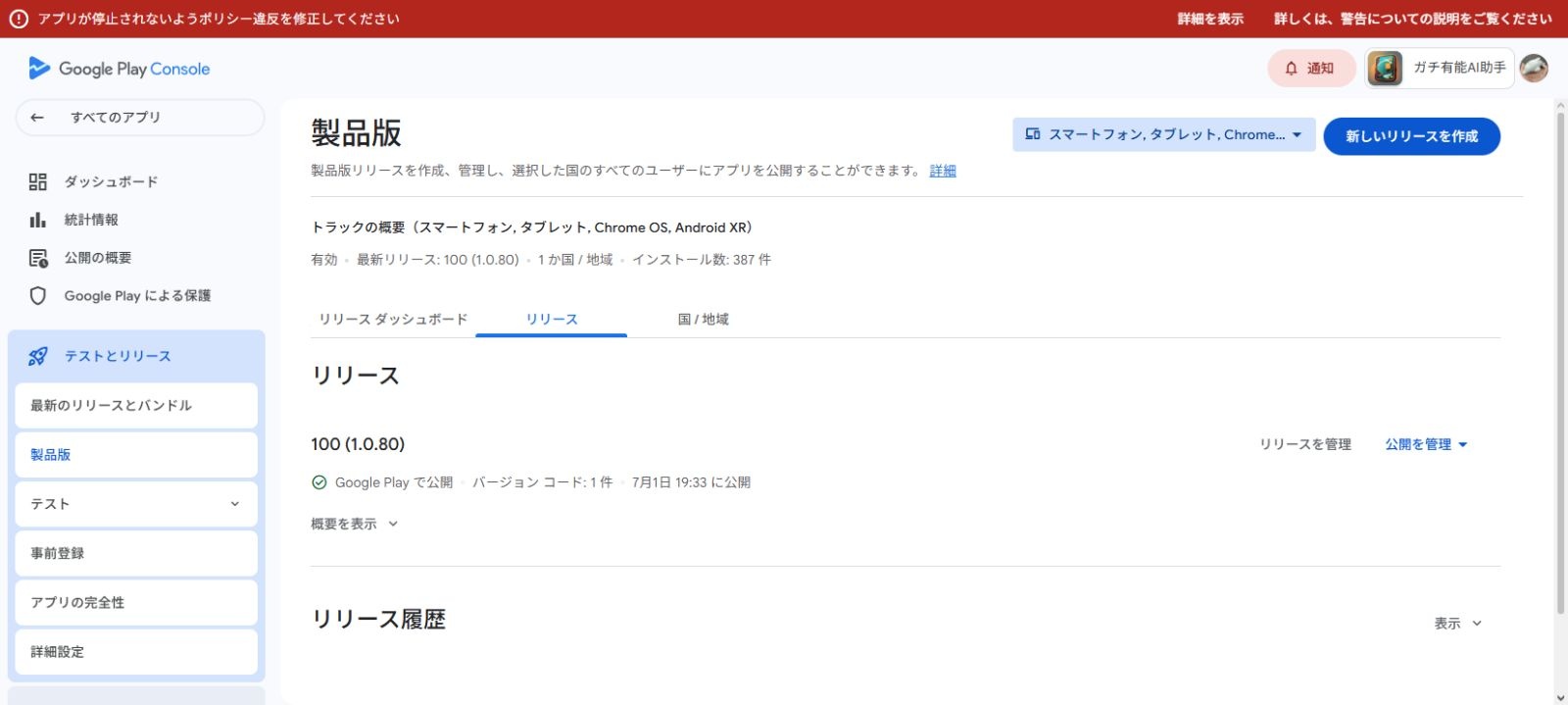Click the 有効 status text
The width and height of the screenshot is (1568, 705).
(323, 260)
